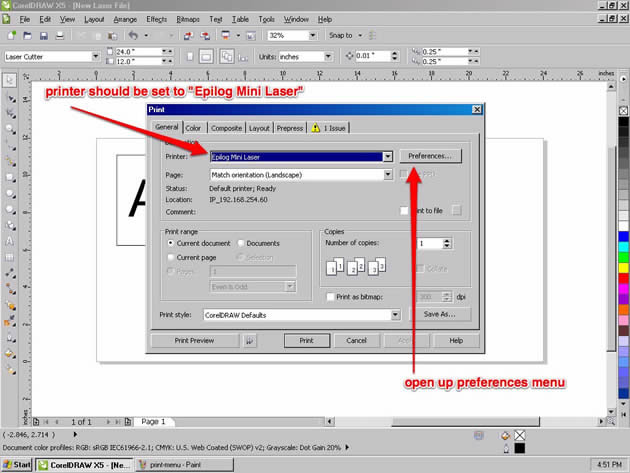Enable Print as bitmap checkbox
The image size is (630, 473).
330,297
